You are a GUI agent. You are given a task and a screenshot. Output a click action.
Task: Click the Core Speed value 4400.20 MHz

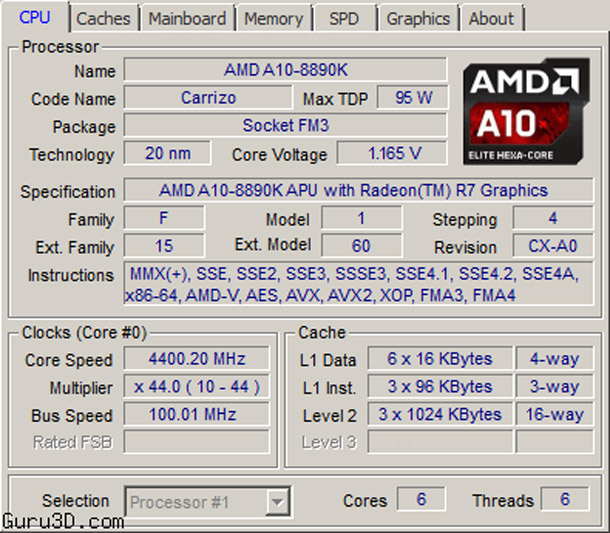pos(196,358)
